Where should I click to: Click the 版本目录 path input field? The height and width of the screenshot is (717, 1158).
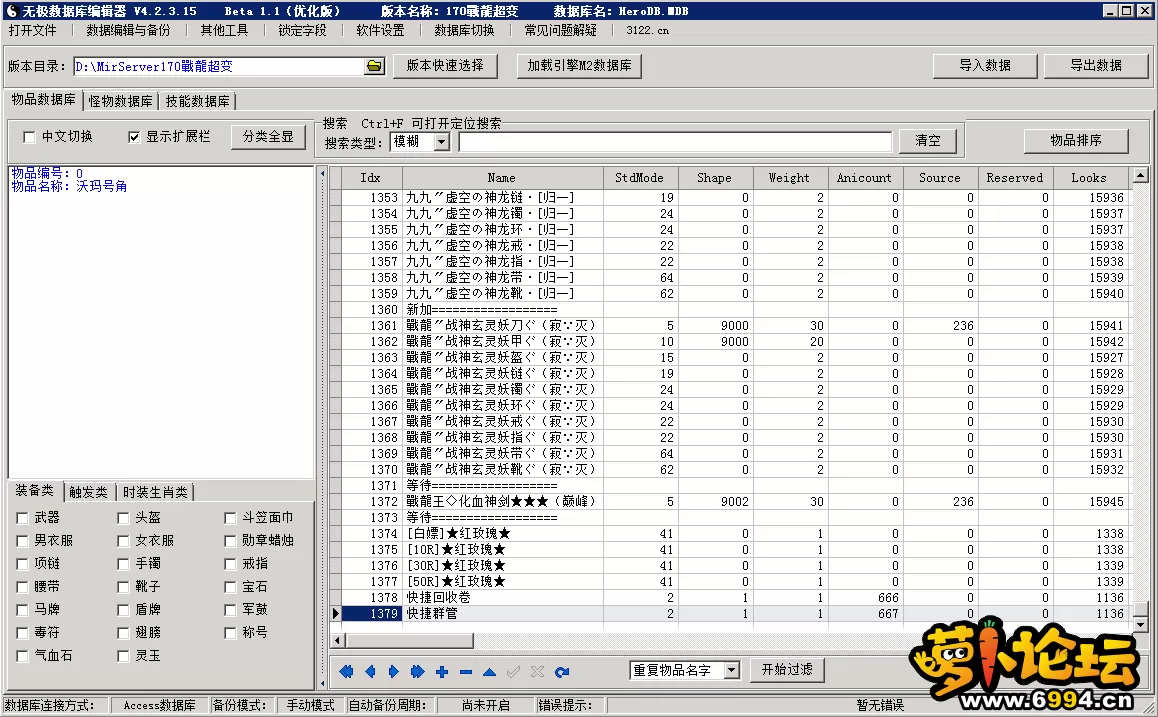point(219,66)
